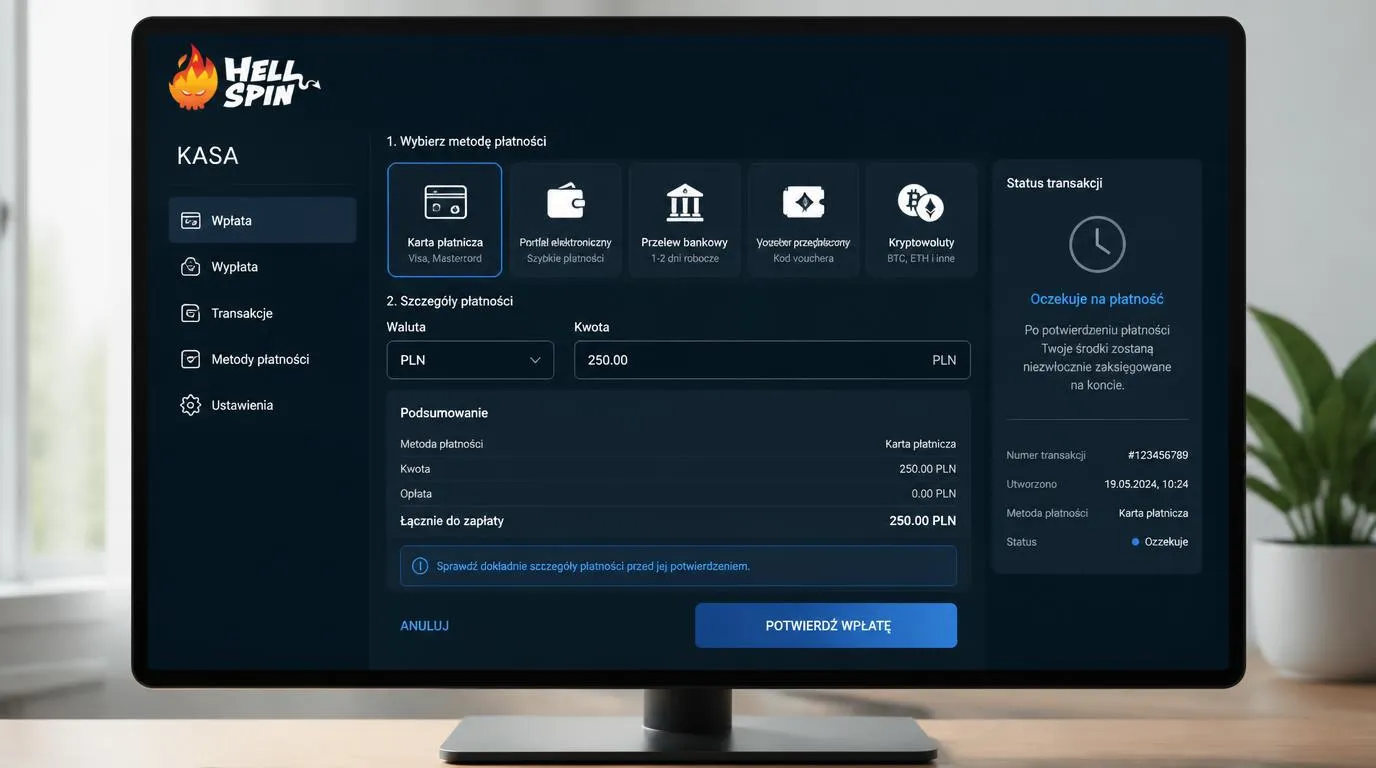Choose Kryptowaluty payment method

click(921, 219)
